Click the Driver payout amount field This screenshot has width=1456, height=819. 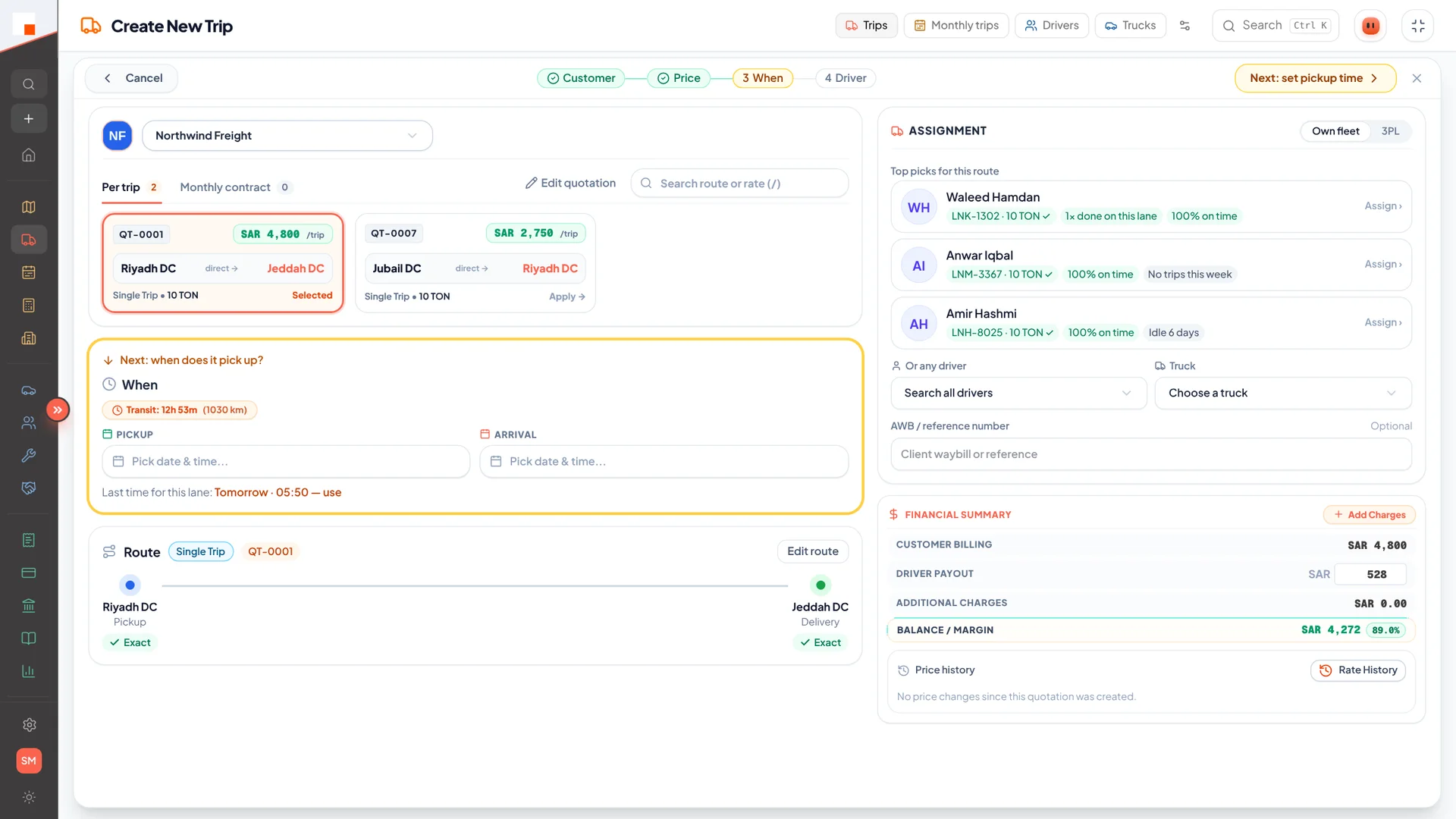pos(1370,574)
